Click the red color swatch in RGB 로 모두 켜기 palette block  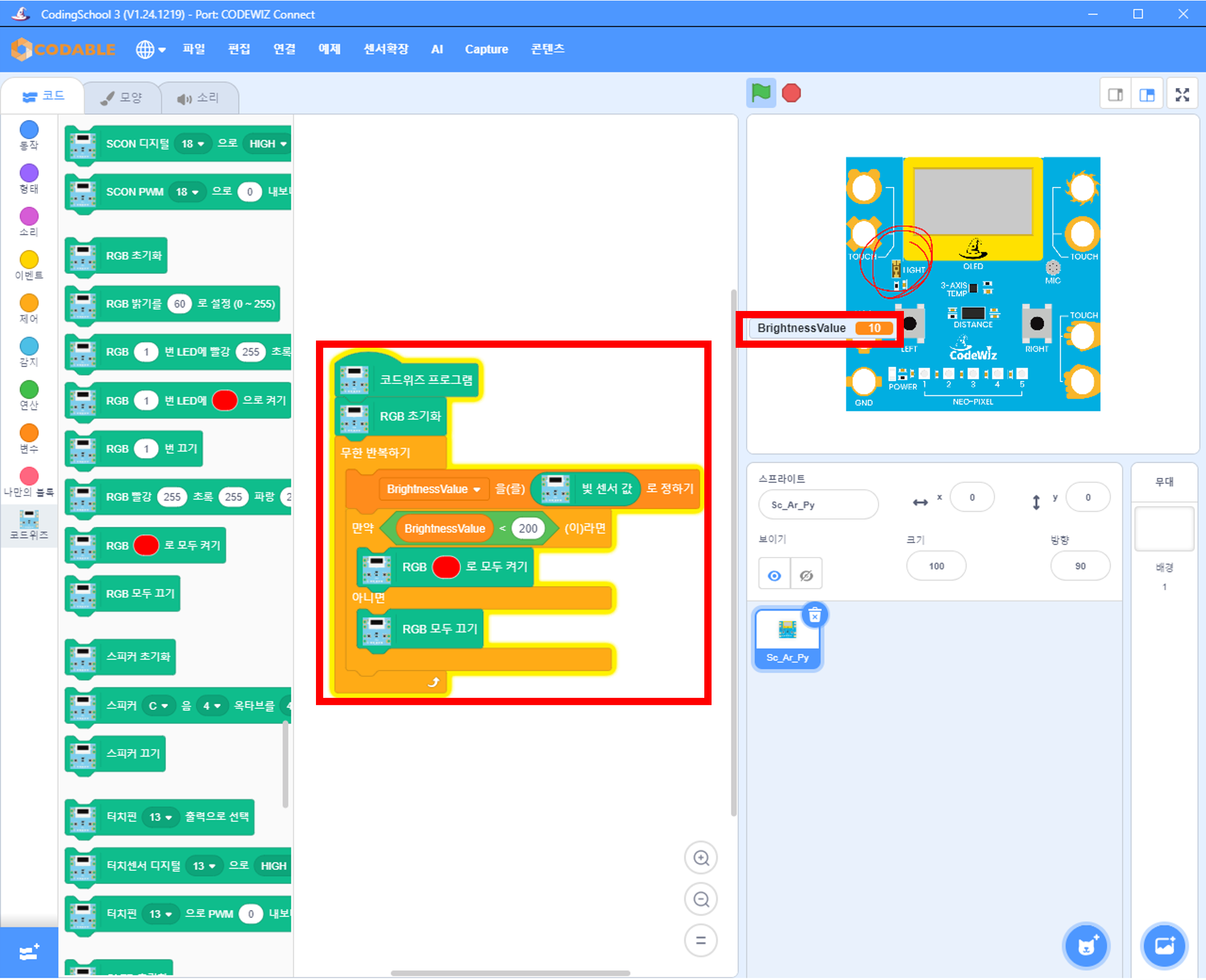[147, 545]
